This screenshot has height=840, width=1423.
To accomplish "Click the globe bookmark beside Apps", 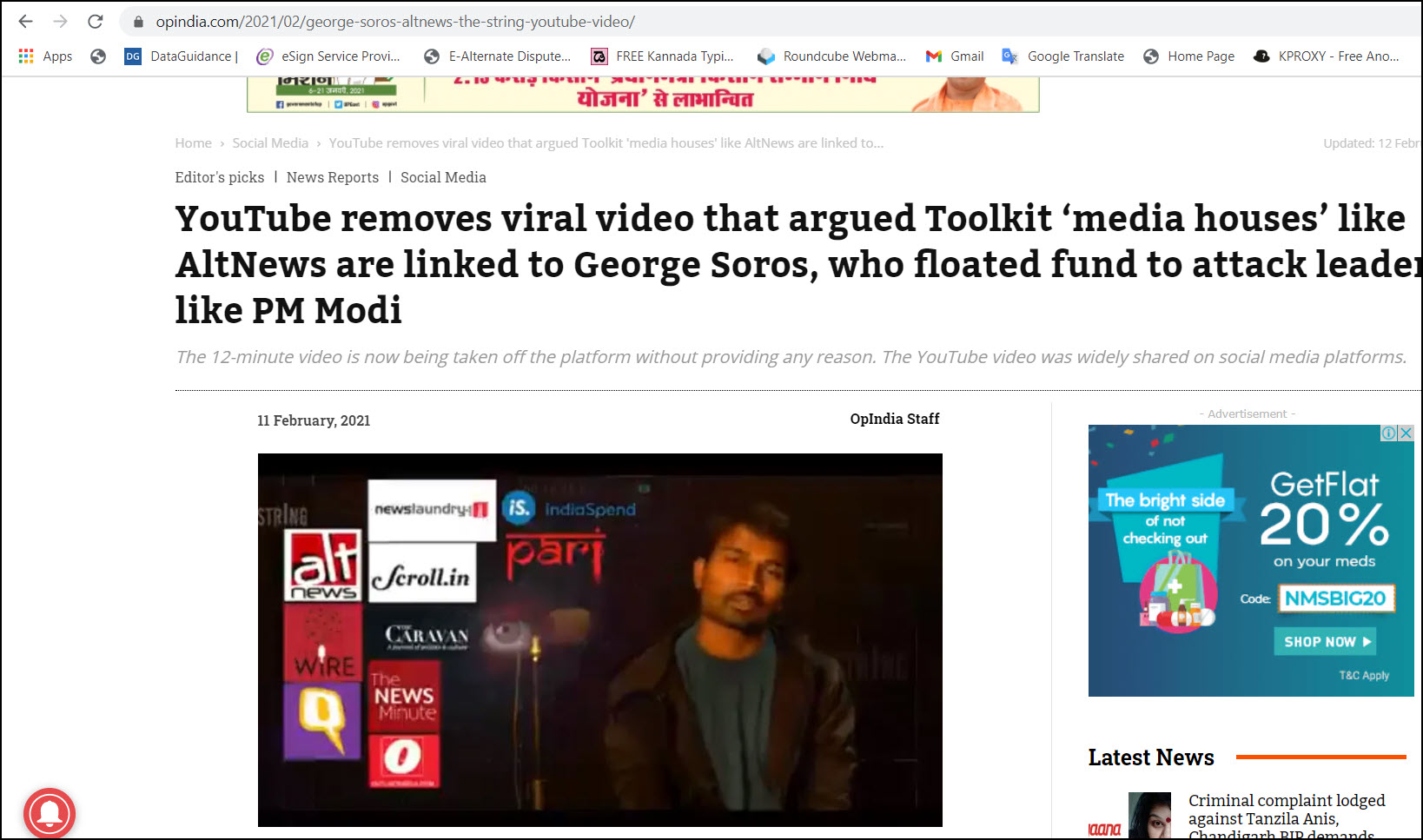I will [x=98, y=56].
